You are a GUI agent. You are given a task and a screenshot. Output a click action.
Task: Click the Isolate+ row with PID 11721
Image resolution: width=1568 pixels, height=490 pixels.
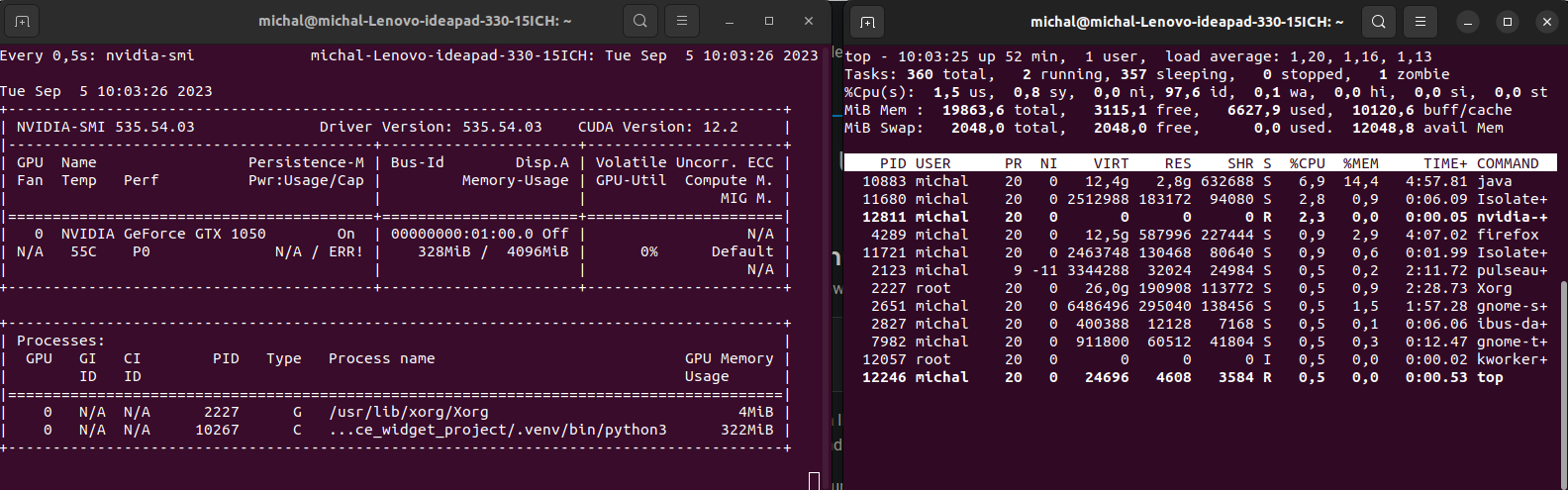tap(1200, 252)
